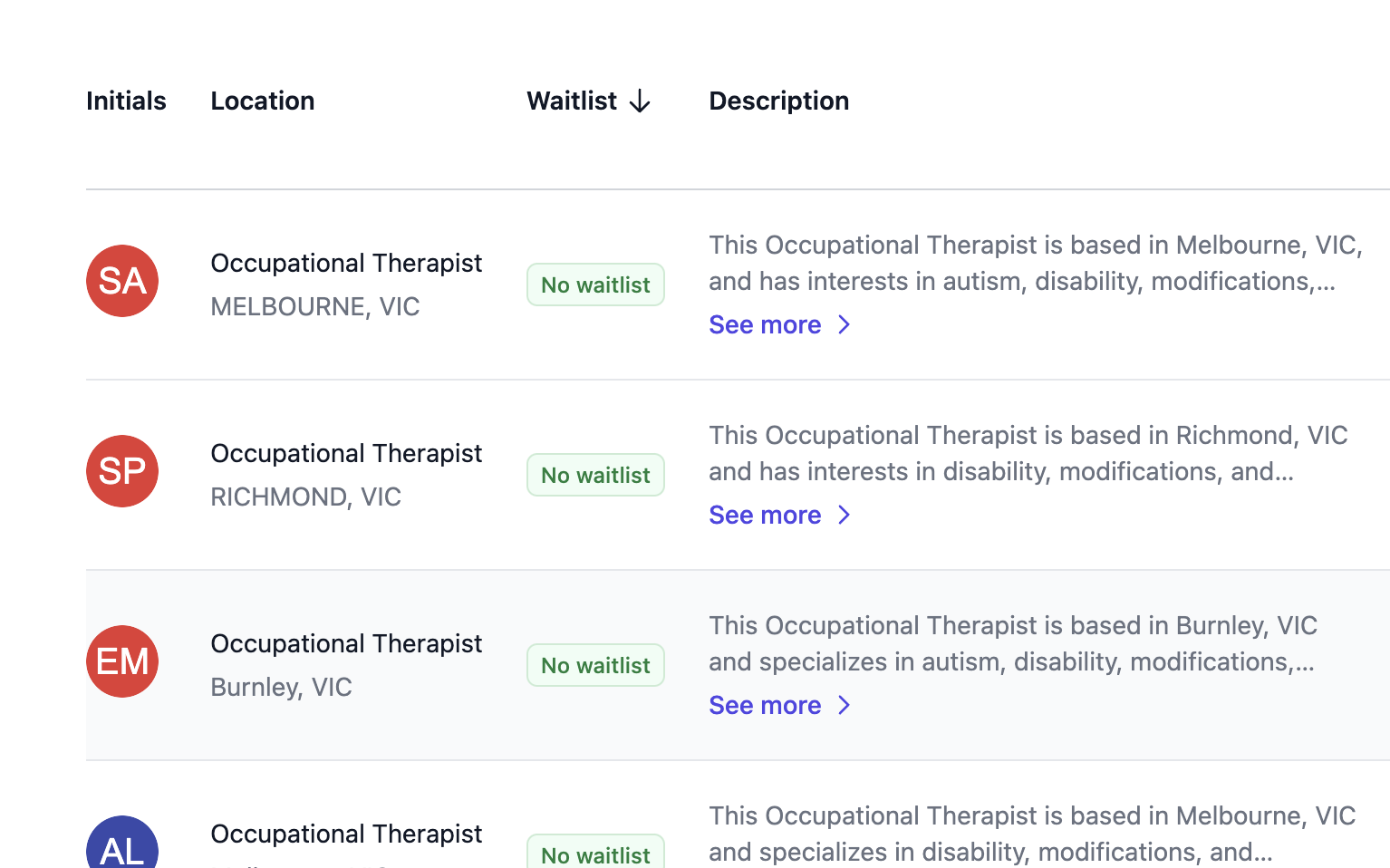Click chevron next to Richmond See more
The image size is (1390, 868).
pos(845,515)
